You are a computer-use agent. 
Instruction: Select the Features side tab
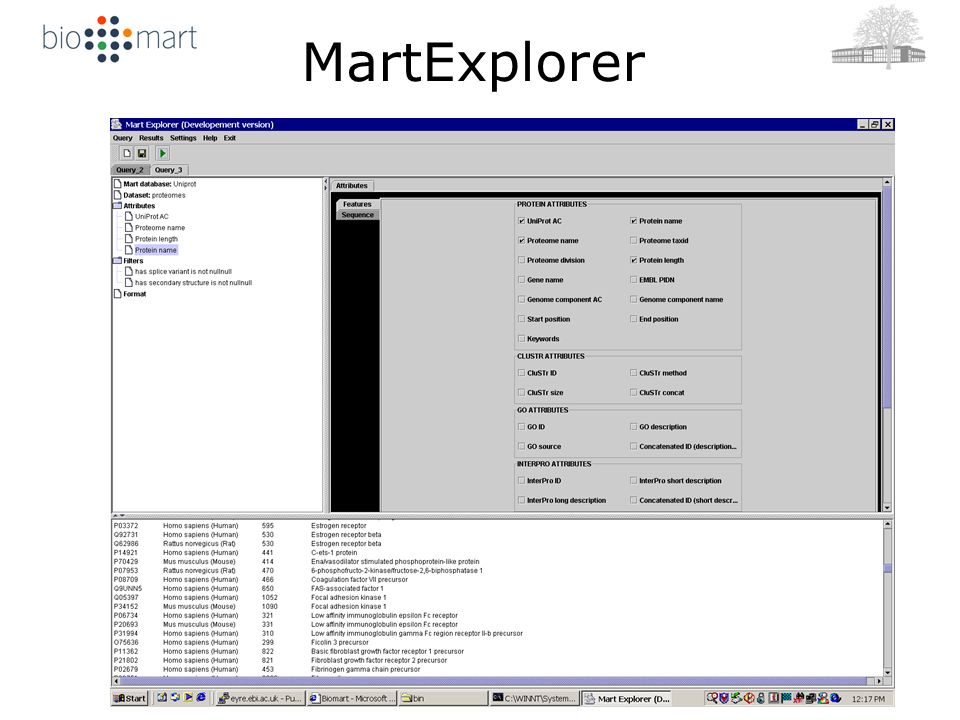point(357,204)
